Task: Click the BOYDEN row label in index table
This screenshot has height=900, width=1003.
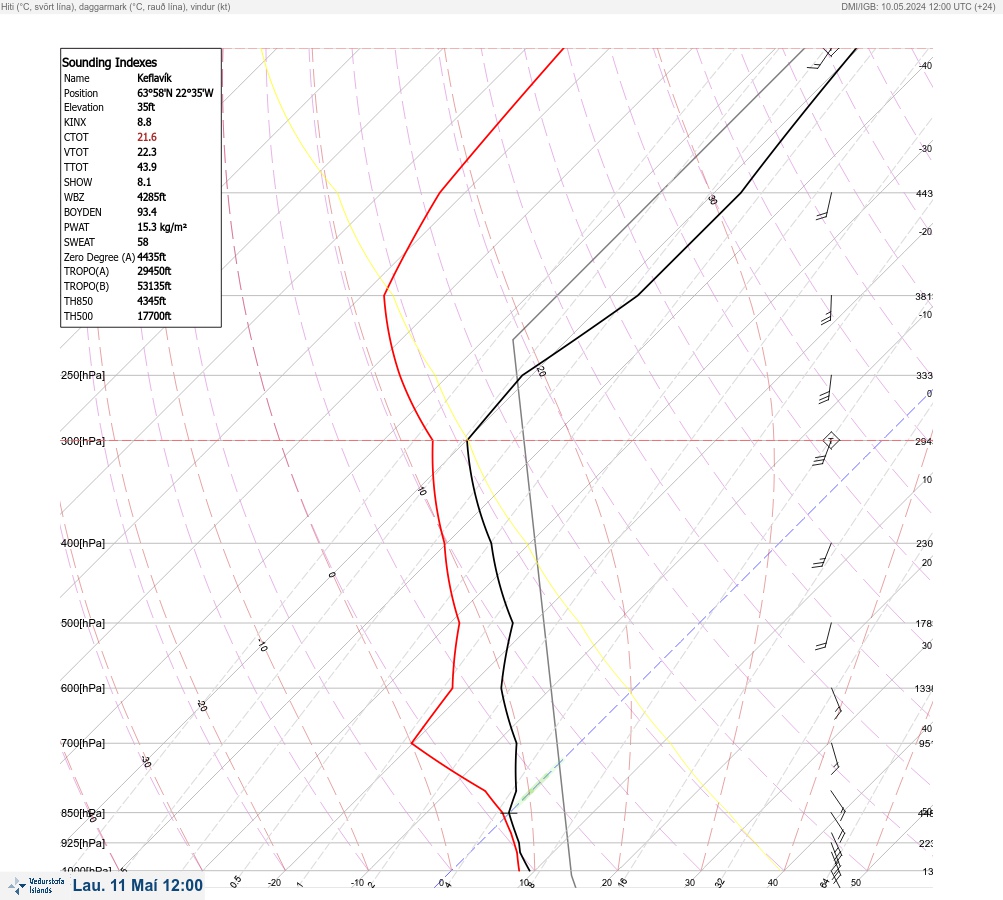Action: 83,212
